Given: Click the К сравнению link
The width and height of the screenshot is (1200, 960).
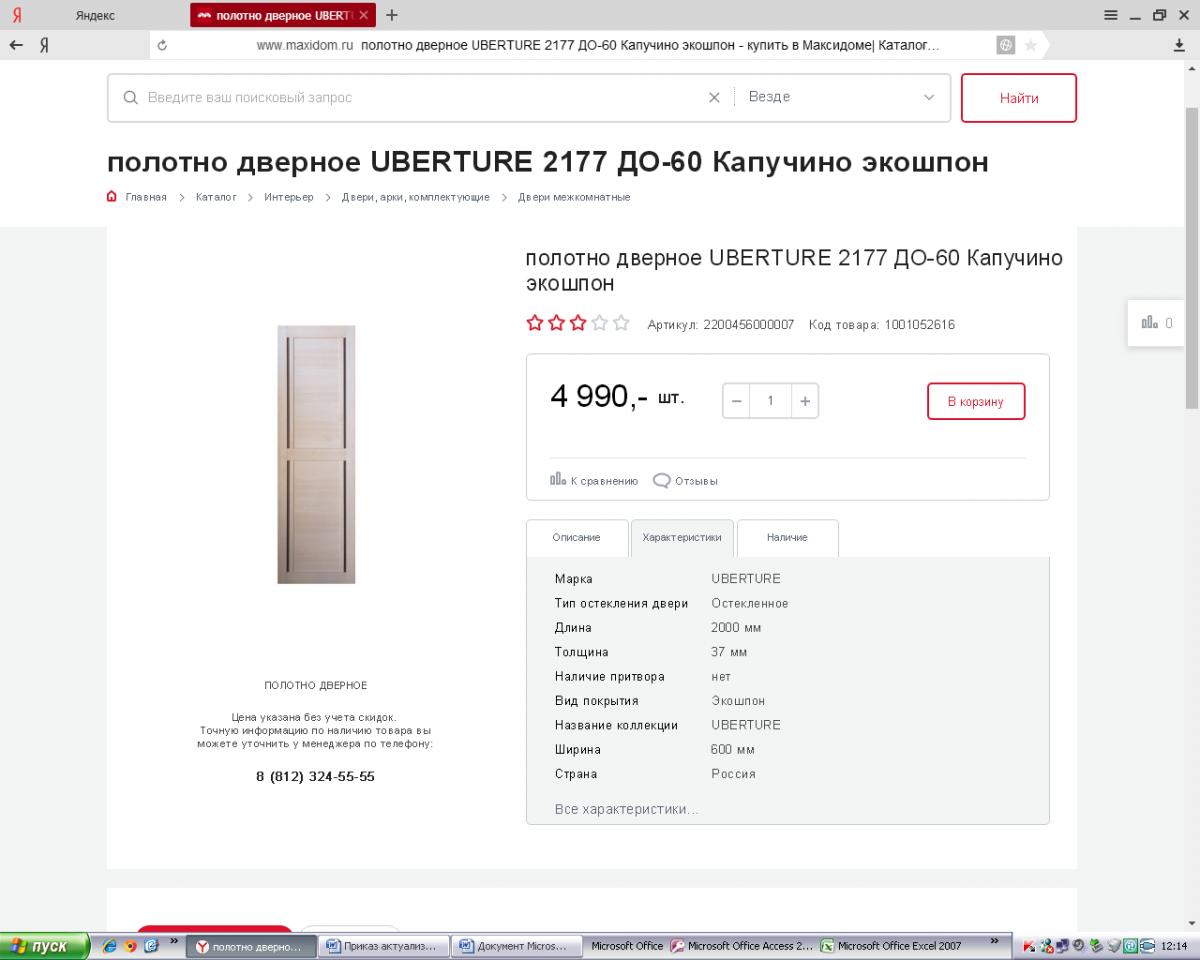Looking at the screenshot, I should tap(594, 480).
